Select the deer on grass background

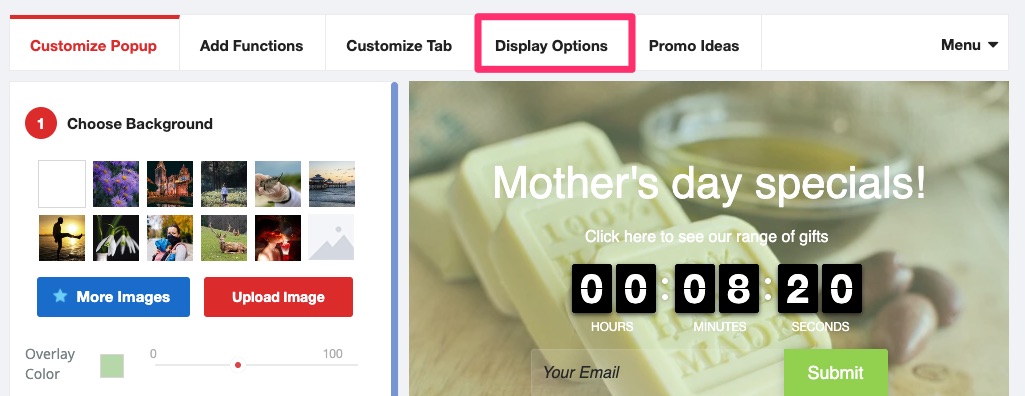(x=224, y=238)
